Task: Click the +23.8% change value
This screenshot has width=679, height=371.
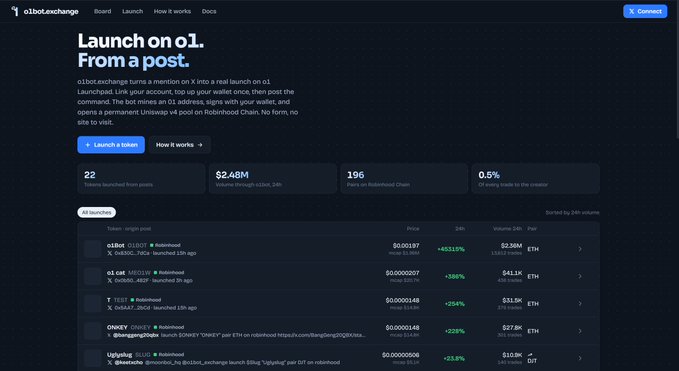Action: coord(454,358)
